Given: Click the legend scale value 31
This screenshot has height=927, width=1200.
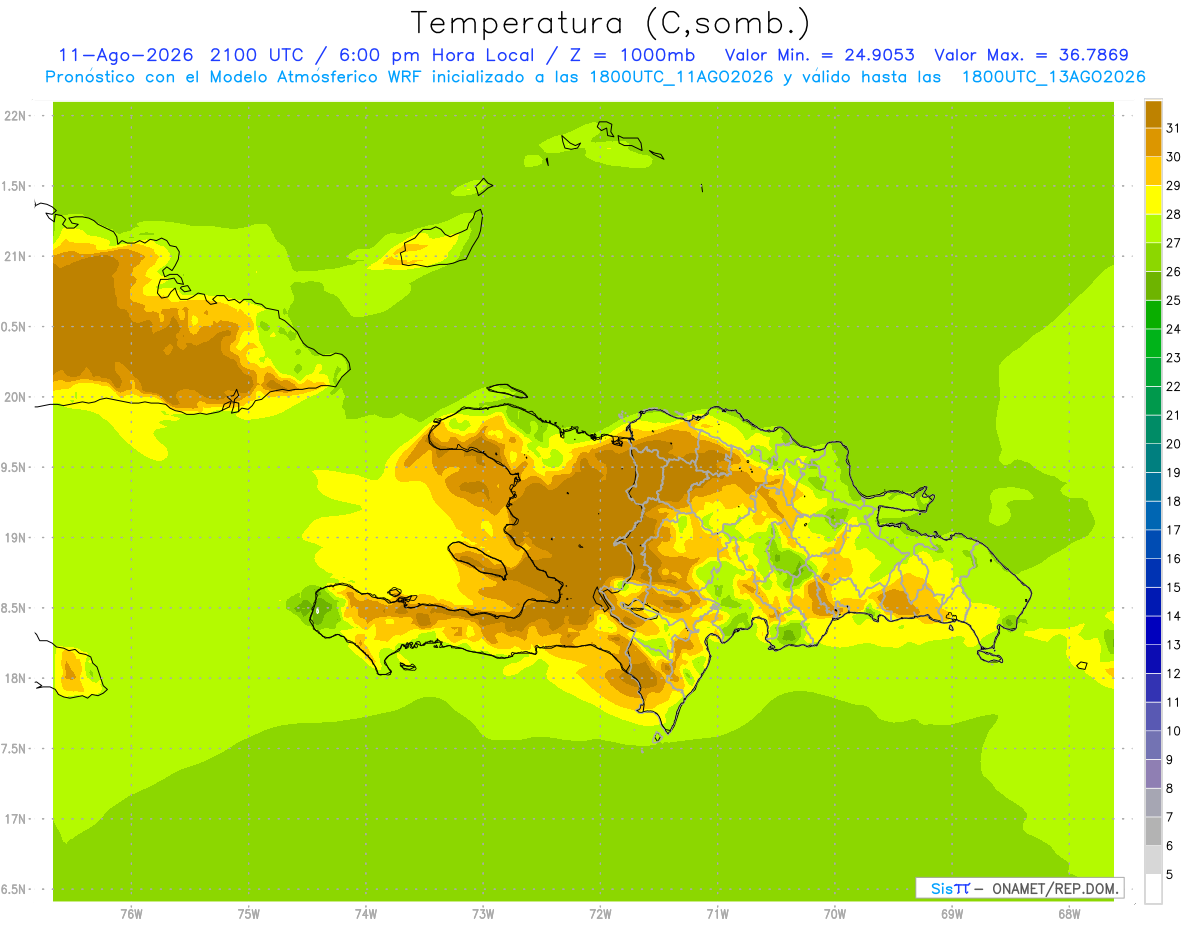Looking at the screenshot, I should click(x=1174, y=128).
